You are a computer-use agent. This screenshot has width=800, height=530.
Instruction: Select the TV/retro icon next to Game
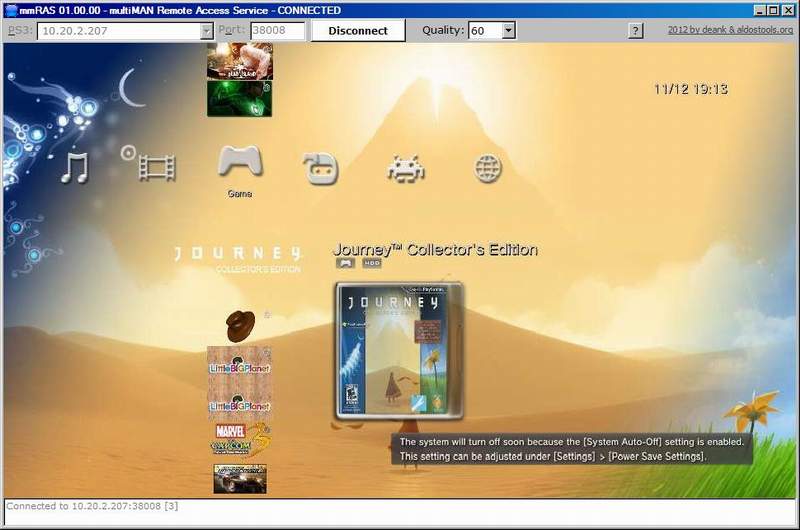321,168
